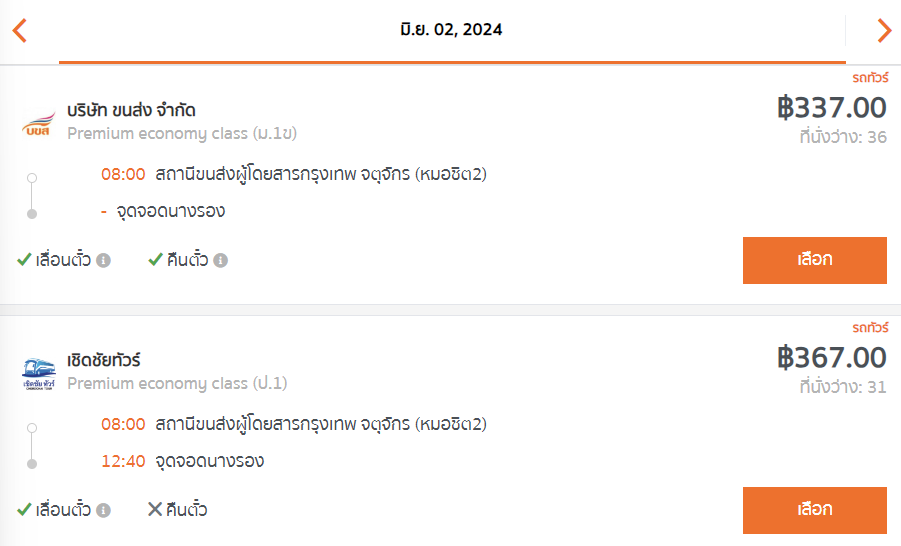The height and width of the screenshot is (546, 901).
Task: Click the รถทัวร์ label on first trip
Action: point(870,78)
